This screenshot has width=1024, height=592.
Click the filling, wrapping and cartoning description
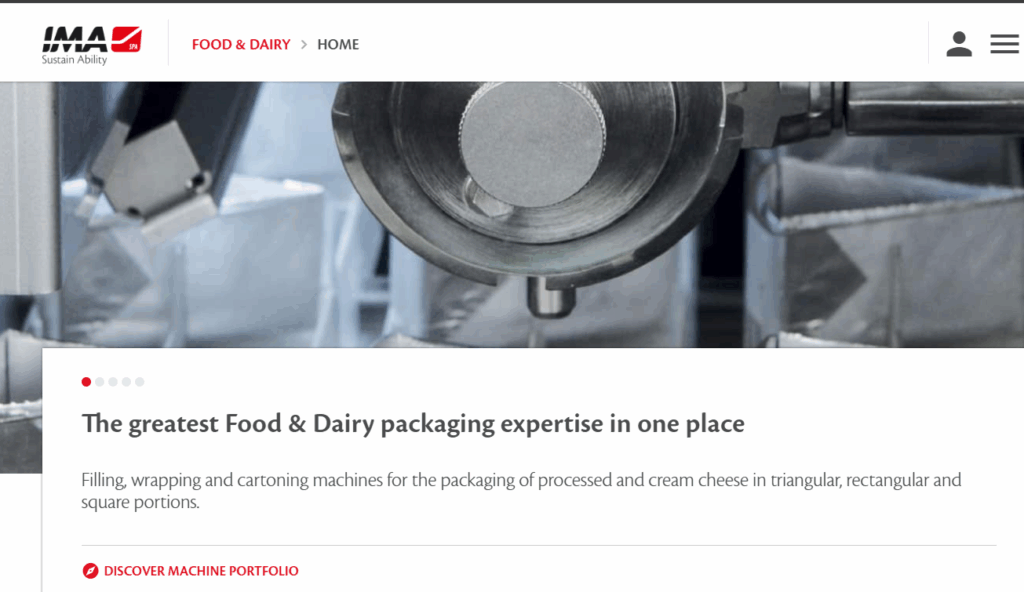520,491
